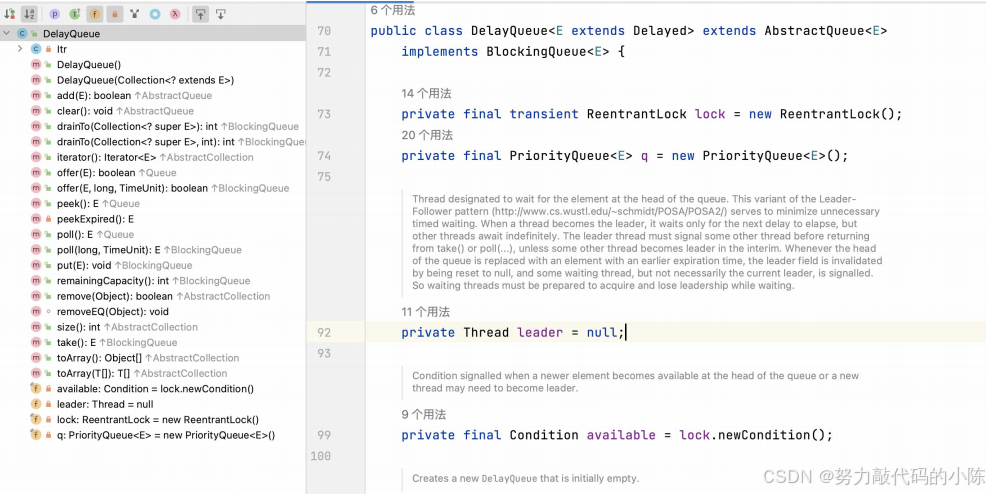Select the DelayQueue class row in structure
The height and width of the screenshot is (494, 989).
153,33
